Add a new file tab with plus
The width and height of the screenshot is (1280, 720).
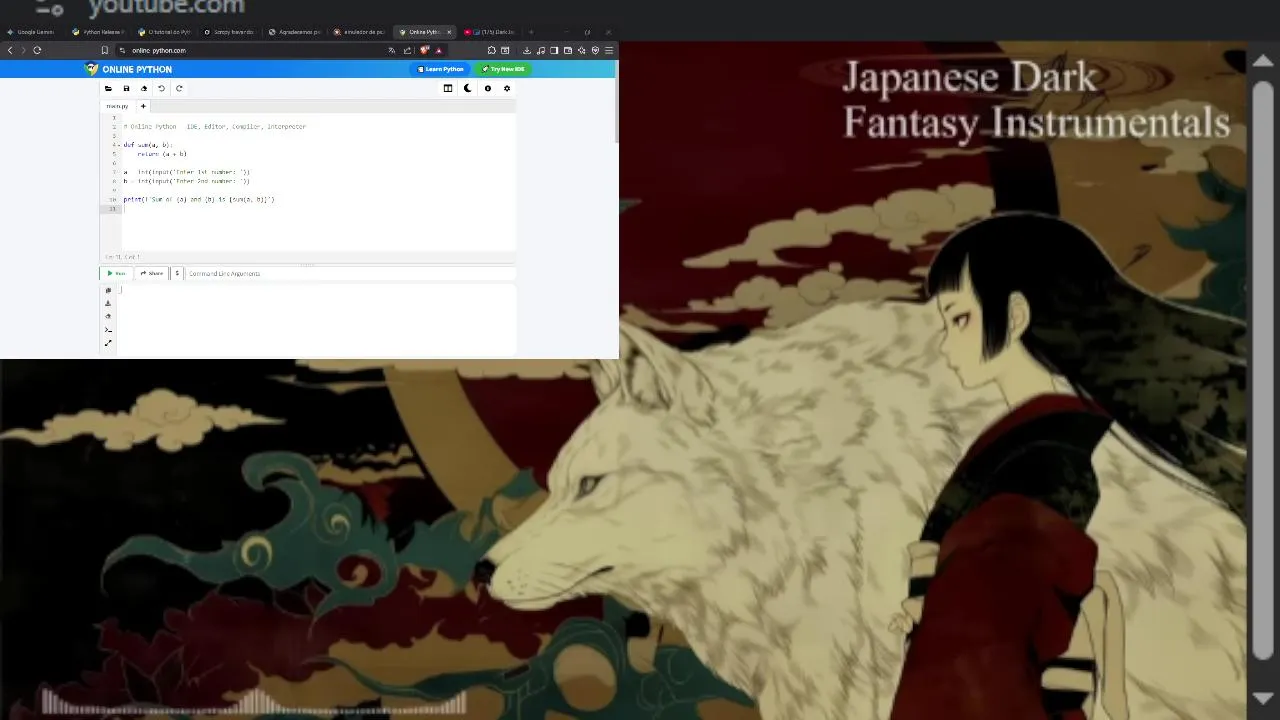click(143, 106)
